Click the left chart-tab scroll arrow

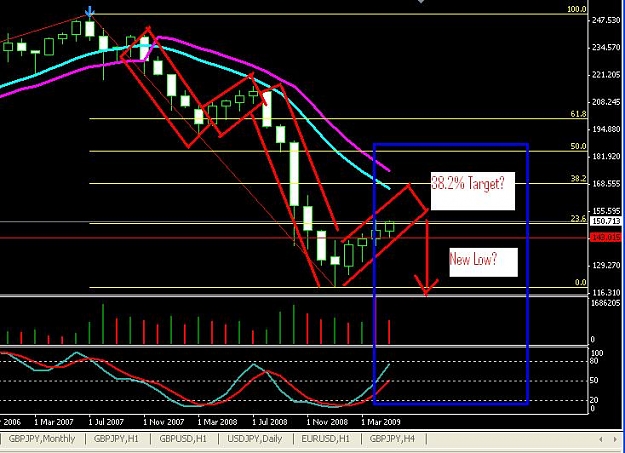(601, 439)
